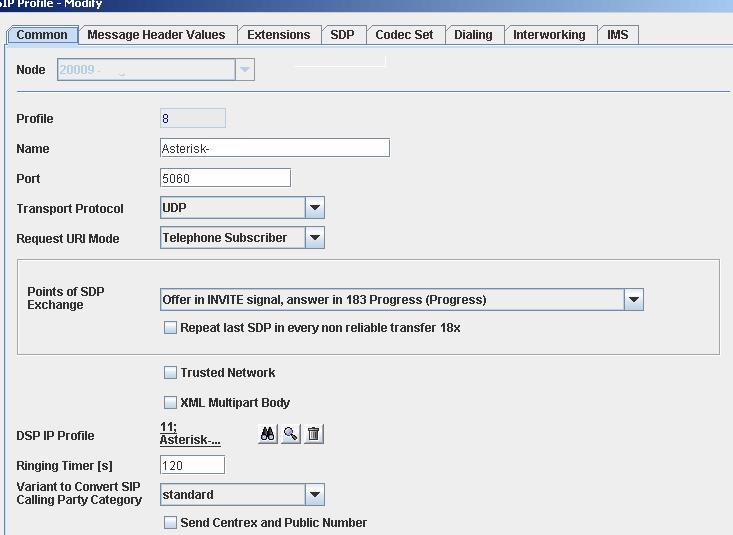Switch to the Message Header Values tab
Screen dimensions: 733x535
pyautogui.click(x=156, y=34)
